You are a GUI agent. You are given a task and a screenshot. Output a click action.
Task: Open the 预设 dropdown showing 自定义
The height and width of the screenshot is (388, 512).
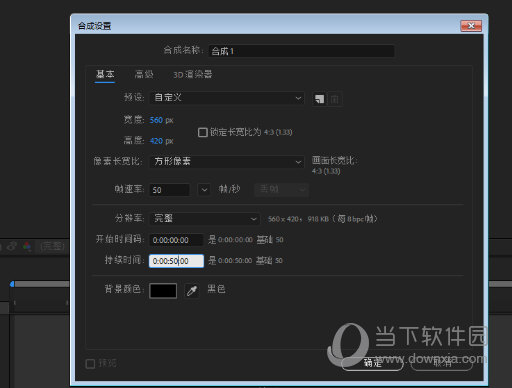click(x=227, y=98)
